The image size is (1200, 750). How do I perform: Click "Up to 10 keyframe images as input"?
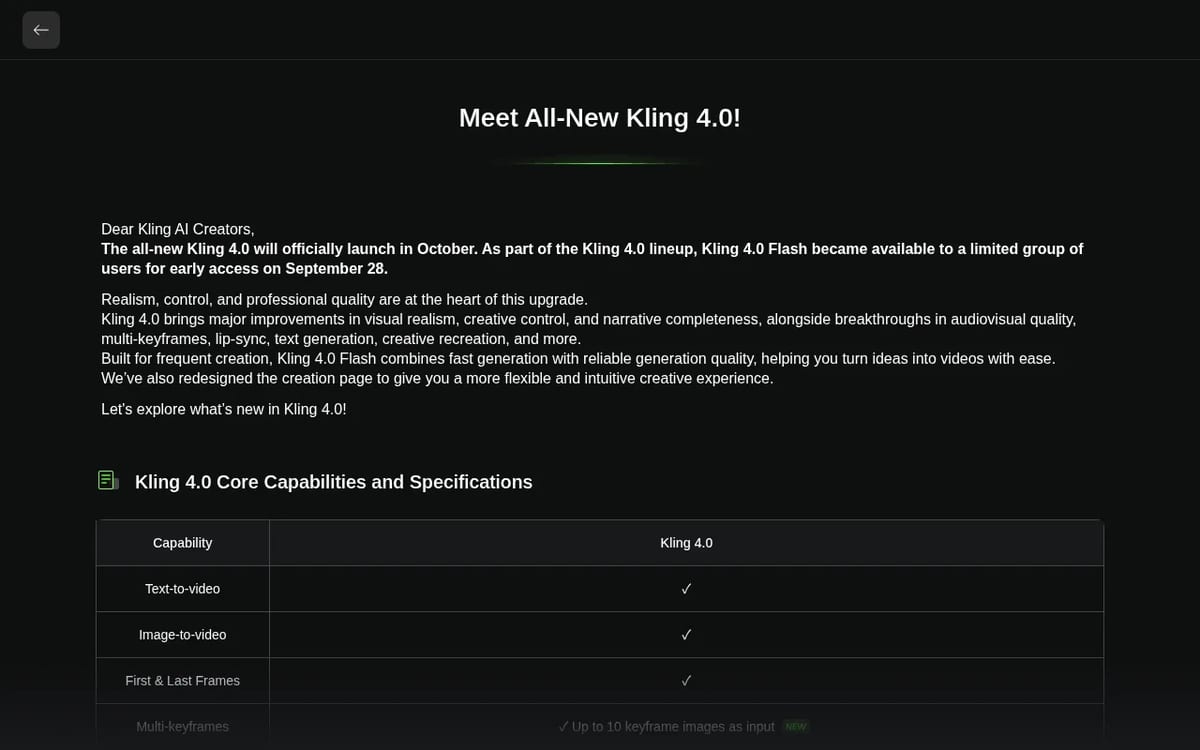pos(673,727)
